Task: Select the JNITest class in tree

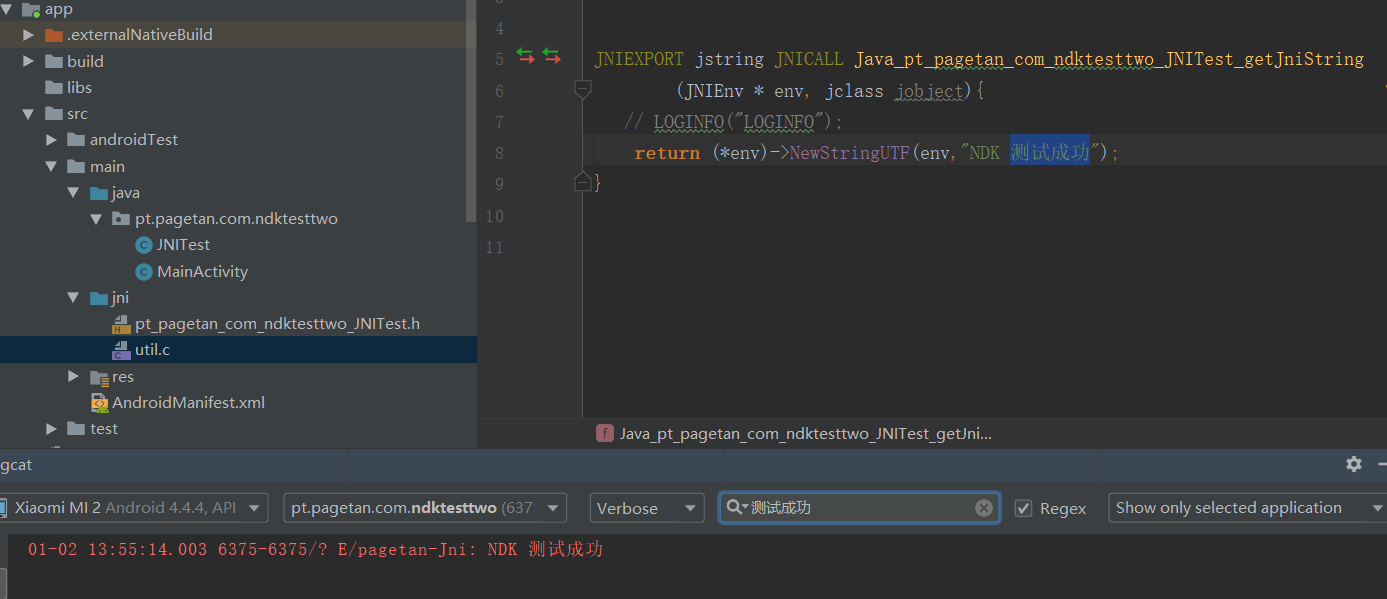Action: 183,245
